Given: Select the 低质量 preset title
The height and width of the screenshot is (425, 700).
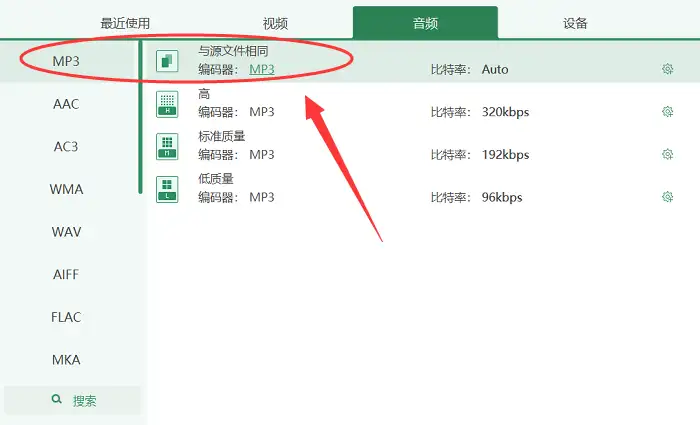Looking at the screenshot, I should (216, 179).
